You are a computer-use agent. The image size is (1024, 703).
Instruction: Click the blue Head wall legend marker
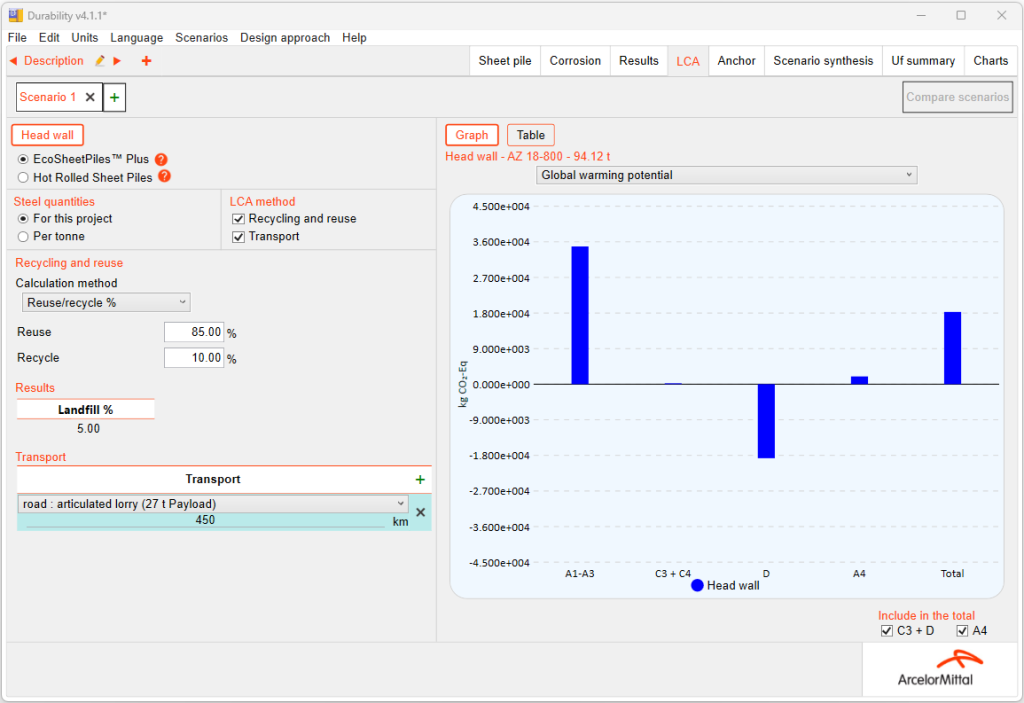(x=697, y=585)
